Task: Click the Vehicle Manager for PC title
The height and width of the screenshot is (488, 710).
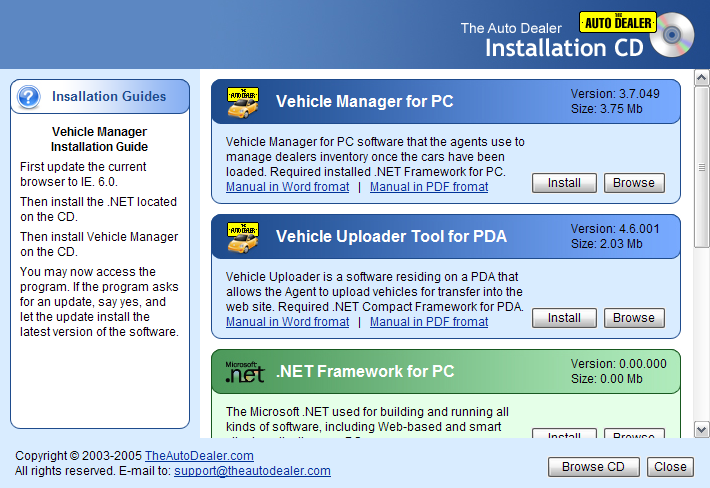Action: (x=365, y=101)
